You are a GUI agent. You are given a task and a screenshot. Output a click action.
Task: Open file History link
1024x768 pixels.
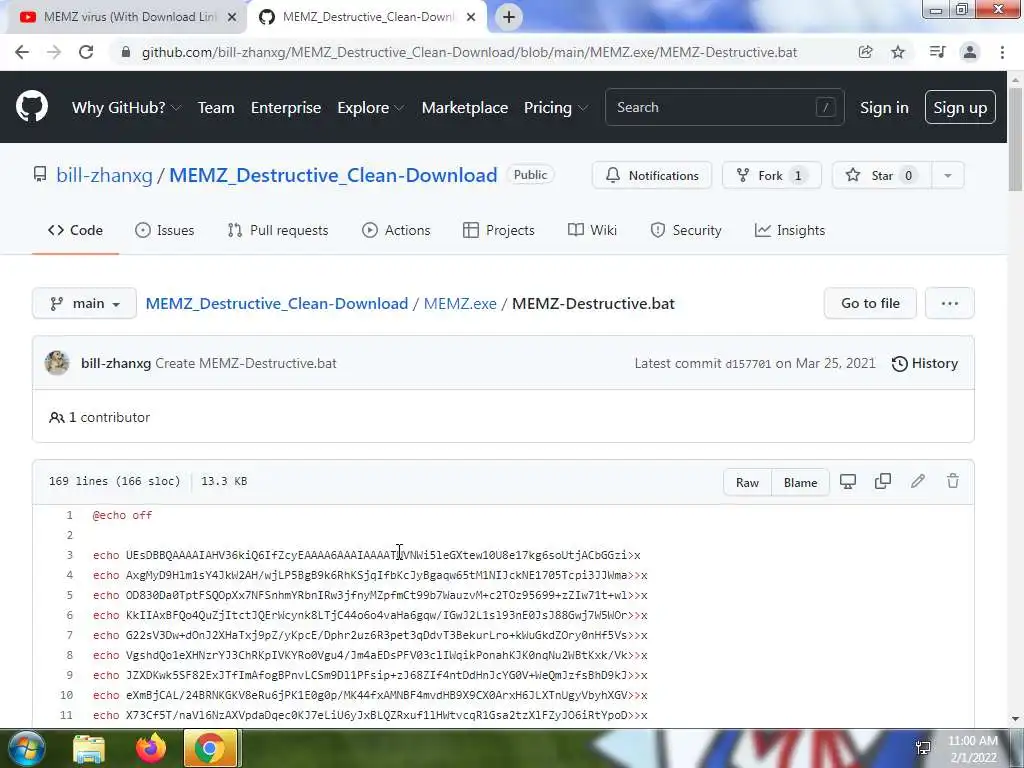tap(925, 363)
